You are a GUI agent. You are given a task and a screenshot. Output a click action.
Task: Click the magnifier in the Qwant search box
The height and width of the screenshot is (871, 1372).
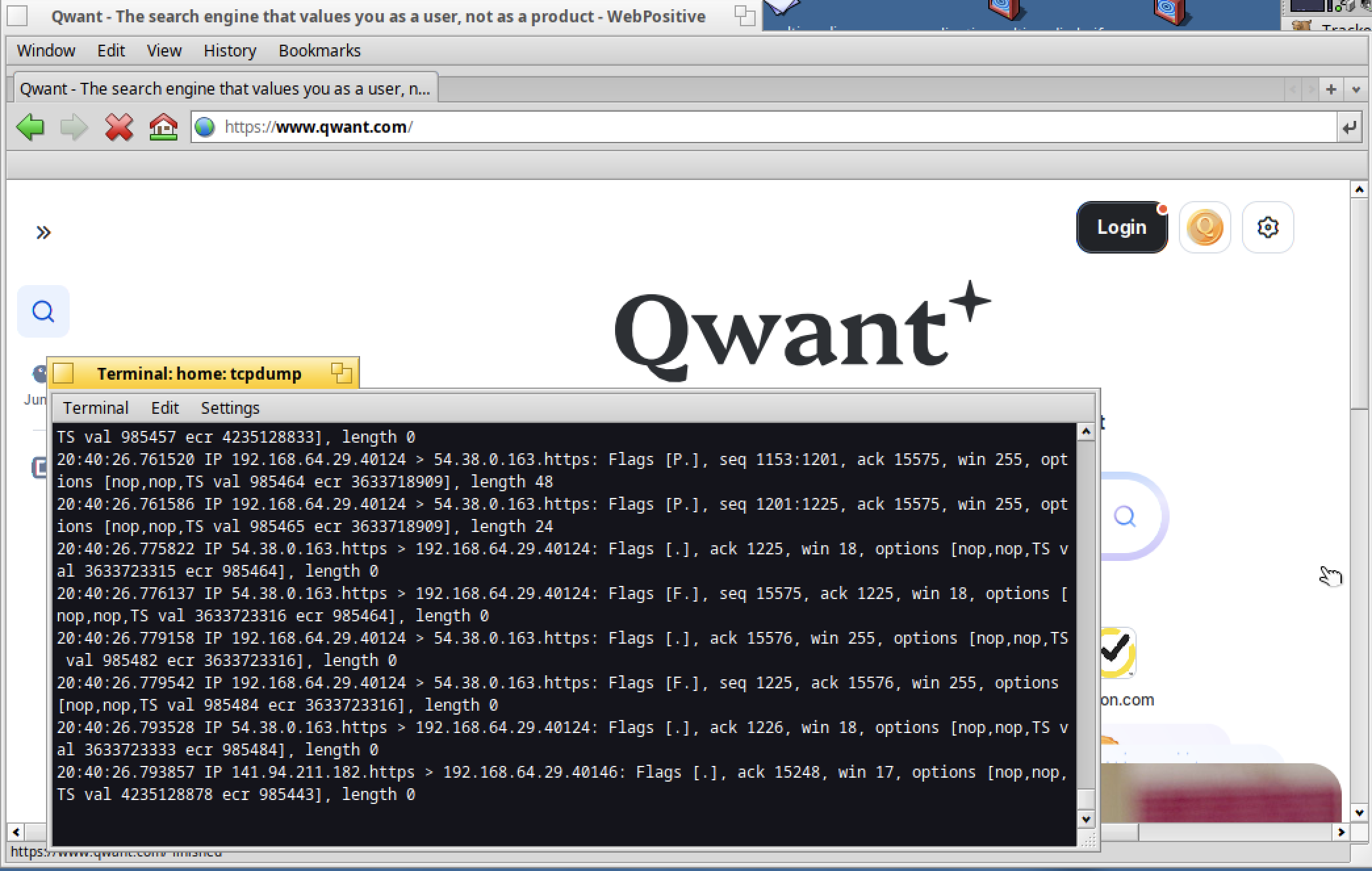1124,517
